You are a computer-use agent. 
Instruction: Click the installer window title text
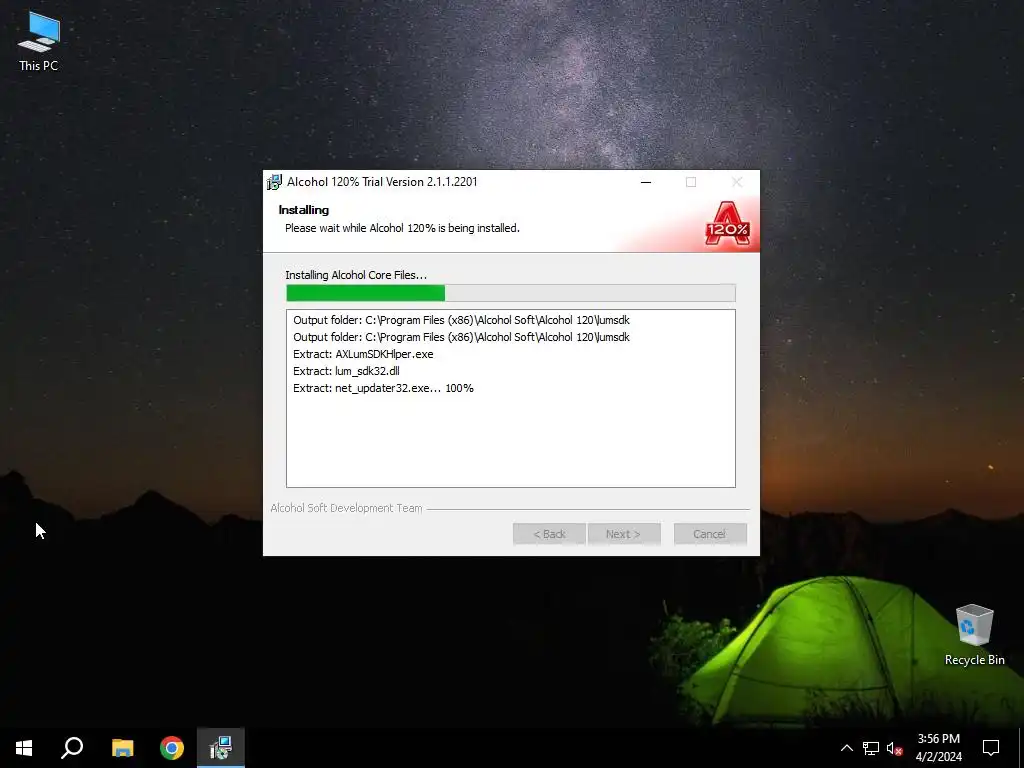382,182
